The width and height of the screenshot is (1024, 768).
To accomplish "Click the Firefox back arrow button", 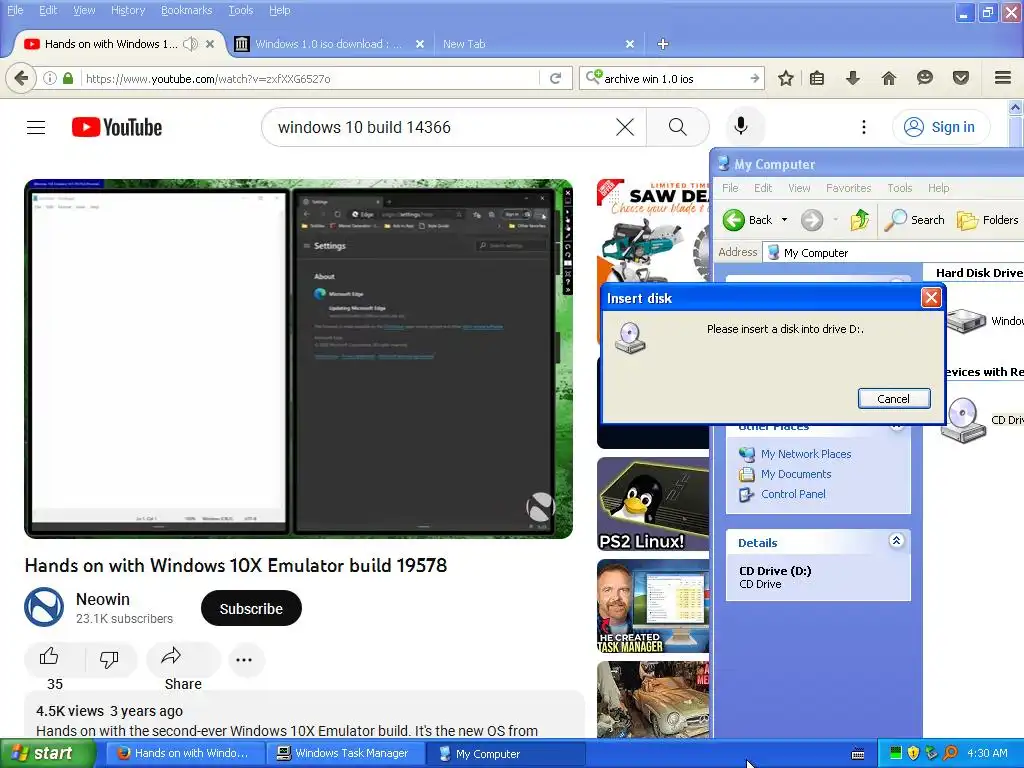I will tap(21, 78).
